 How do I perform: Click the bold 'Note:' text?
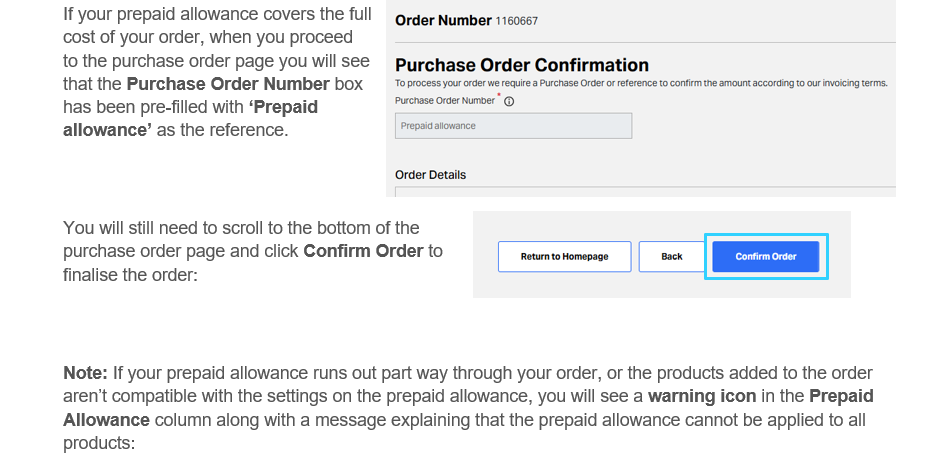[85, 373]
